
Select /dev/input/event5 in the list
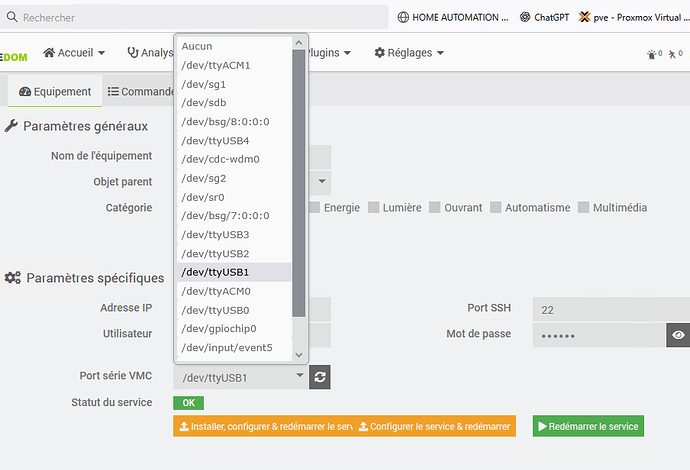click(234, 348)
